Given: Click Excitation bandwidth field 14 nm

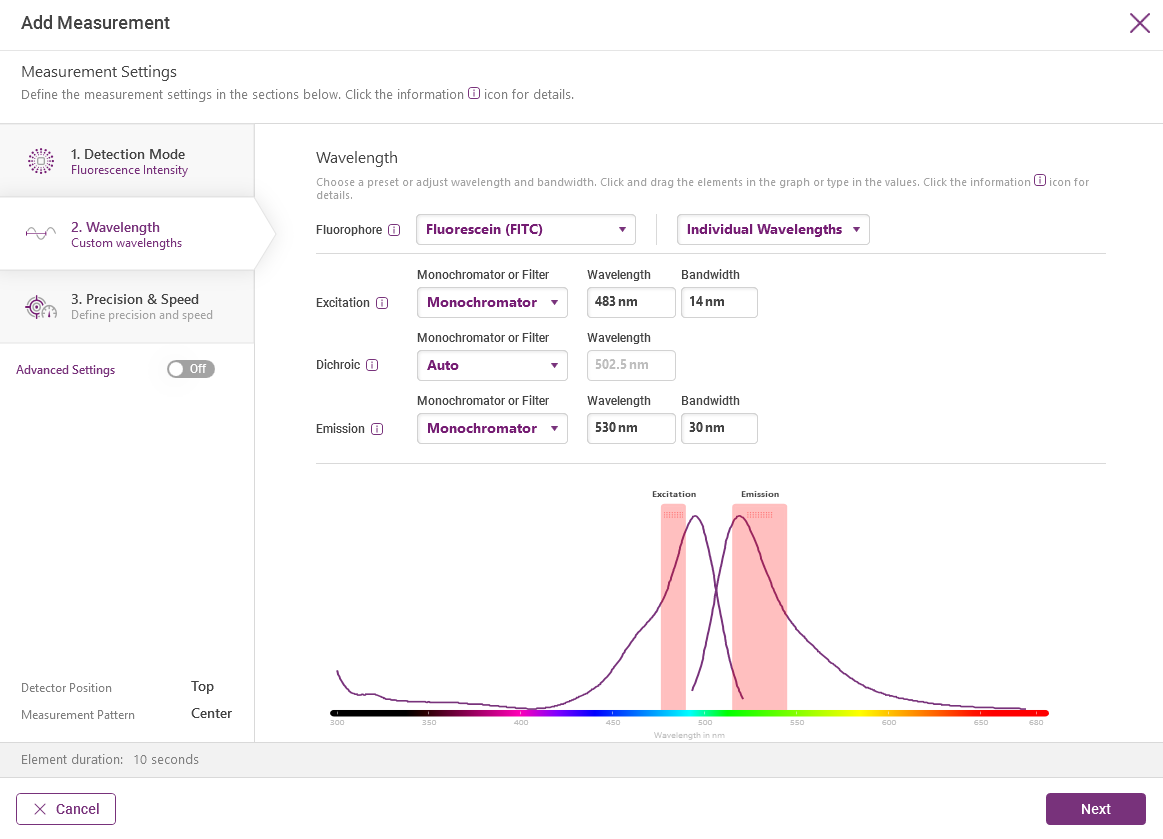Looking at the screenshot, I should tap(719, 302).
